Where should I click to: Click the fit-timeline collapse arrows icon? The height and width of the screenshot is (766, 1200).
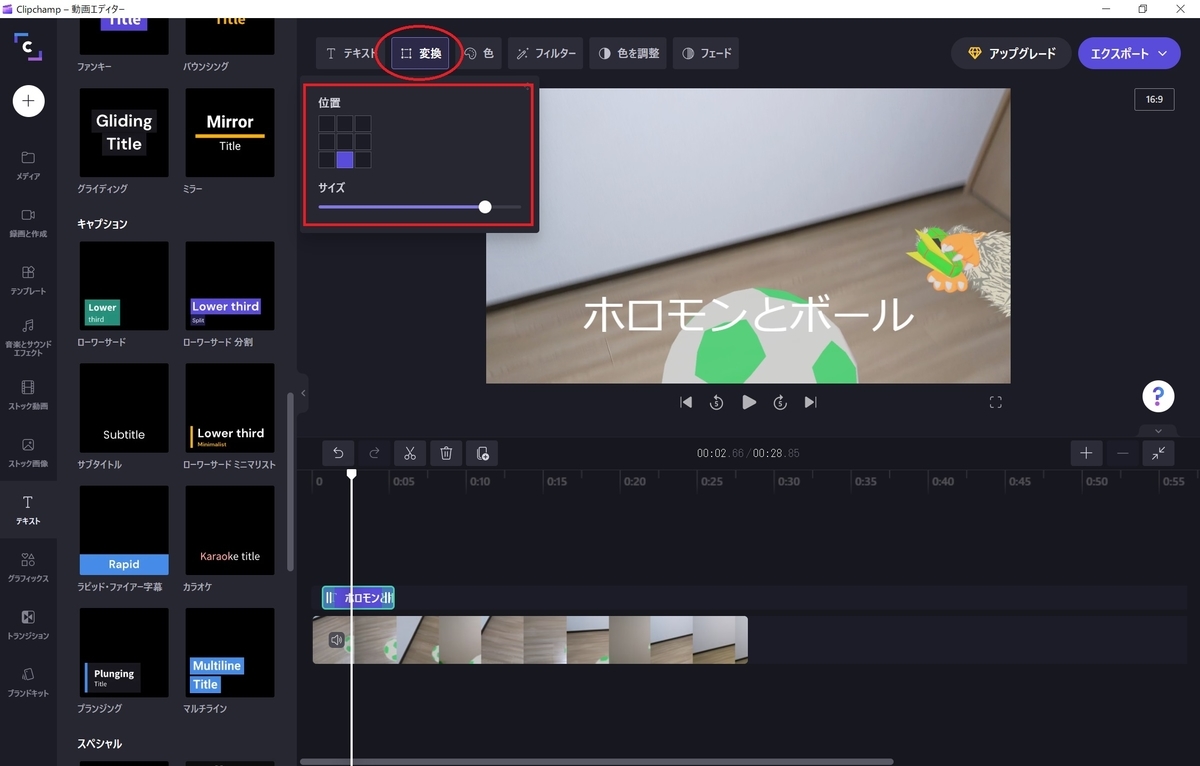click(1158, 453)
